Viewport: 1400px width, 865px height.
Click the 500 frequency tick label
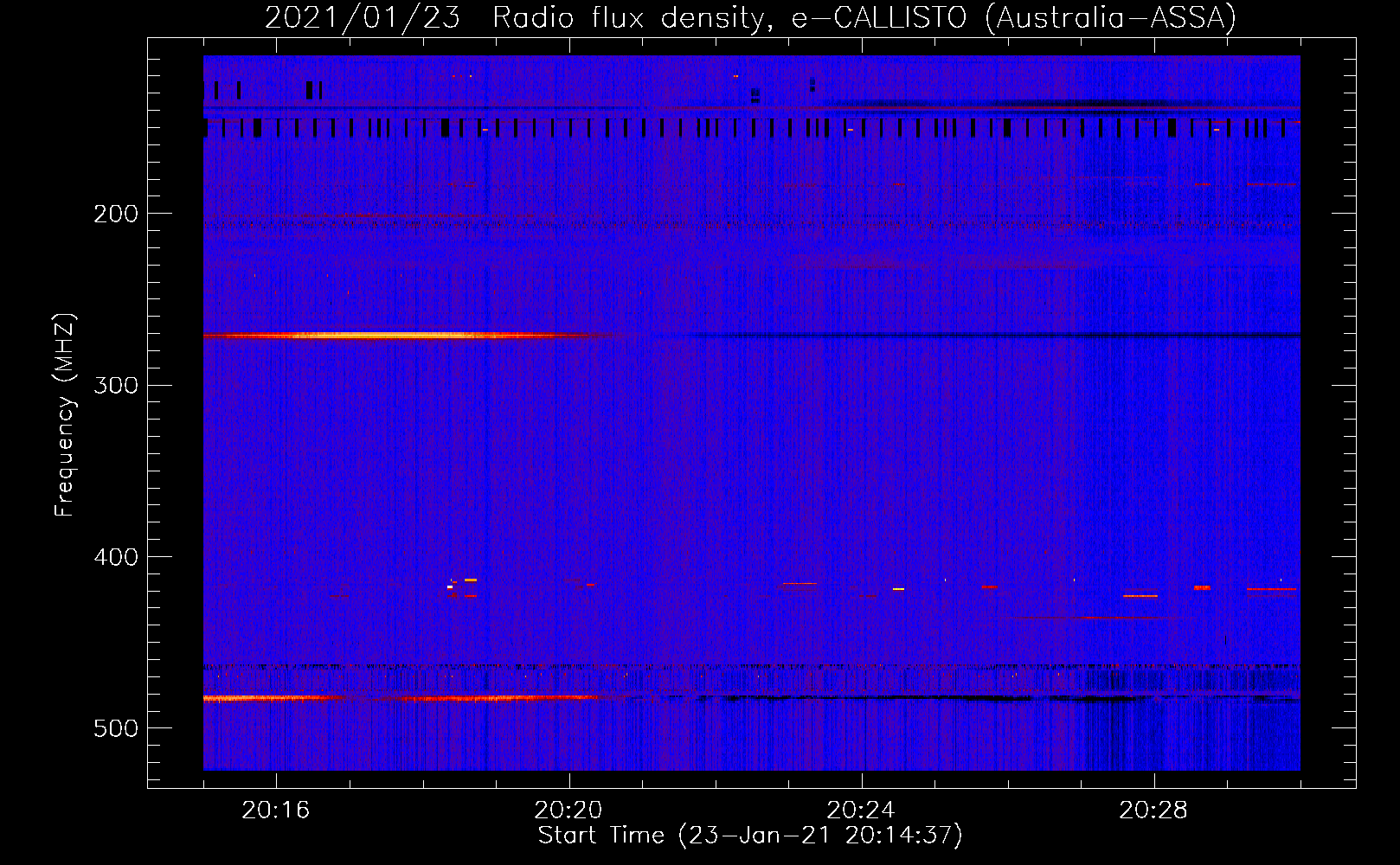coord(116,728)
